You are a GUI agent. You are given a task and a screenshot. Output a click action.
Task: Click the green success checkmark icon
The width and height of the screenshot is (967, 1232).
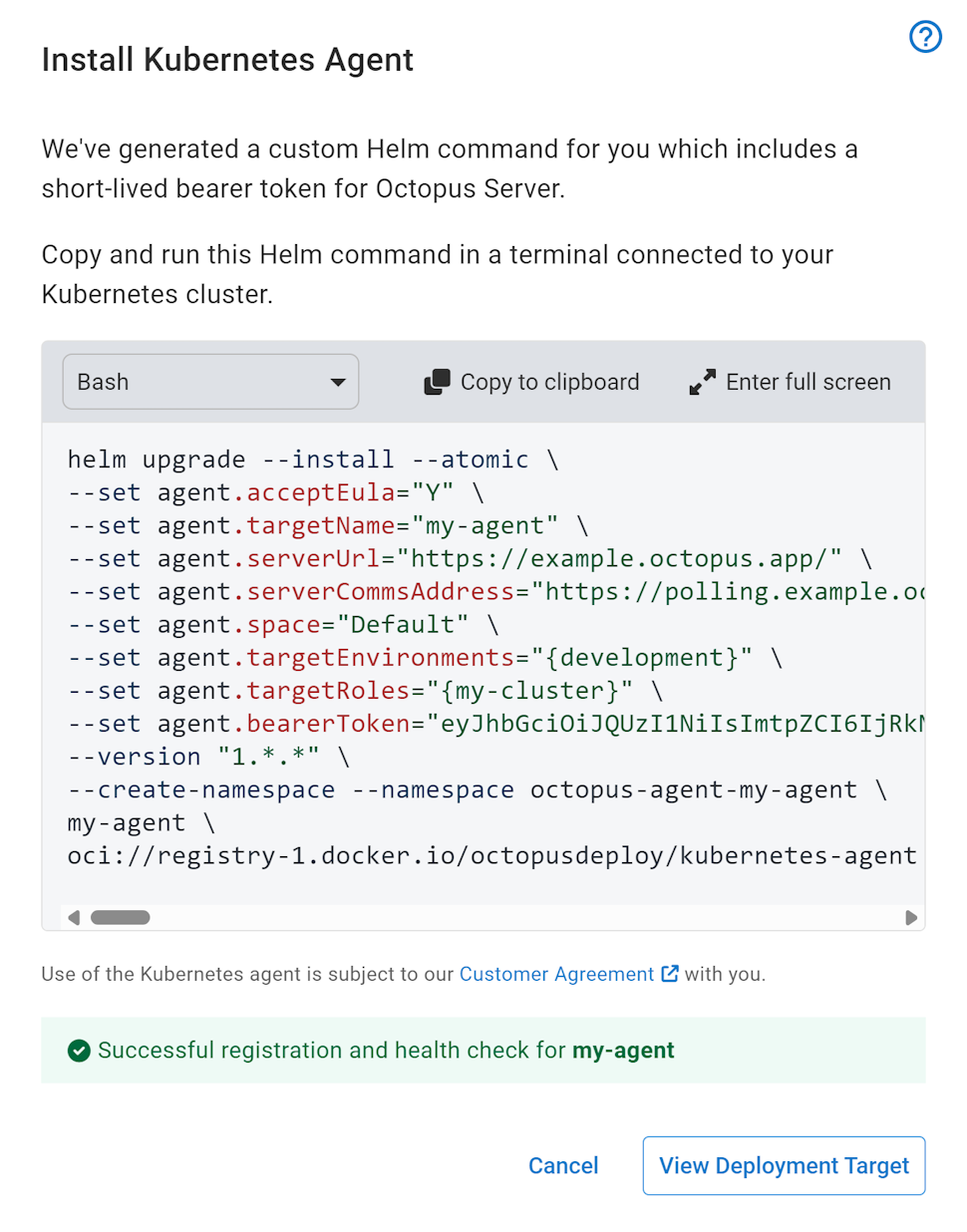tap(79, 1051)
